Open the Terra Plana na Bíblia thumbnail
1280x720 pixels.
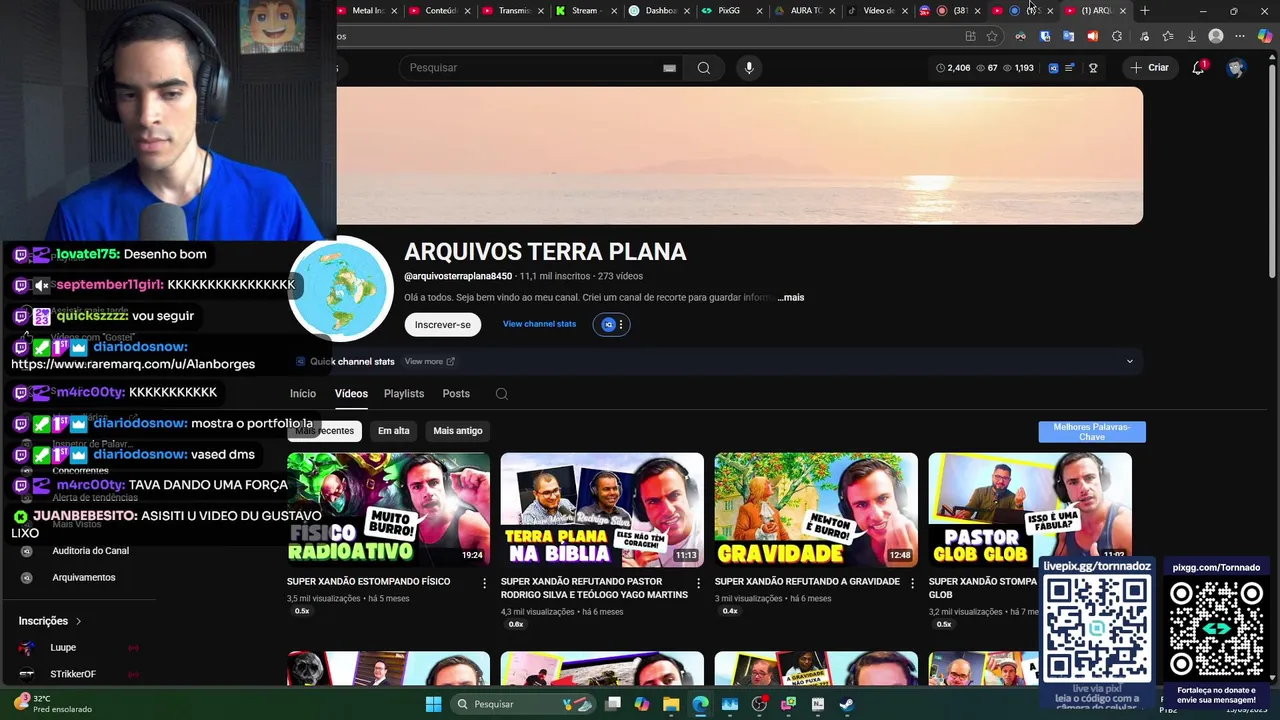coord(602,510)
